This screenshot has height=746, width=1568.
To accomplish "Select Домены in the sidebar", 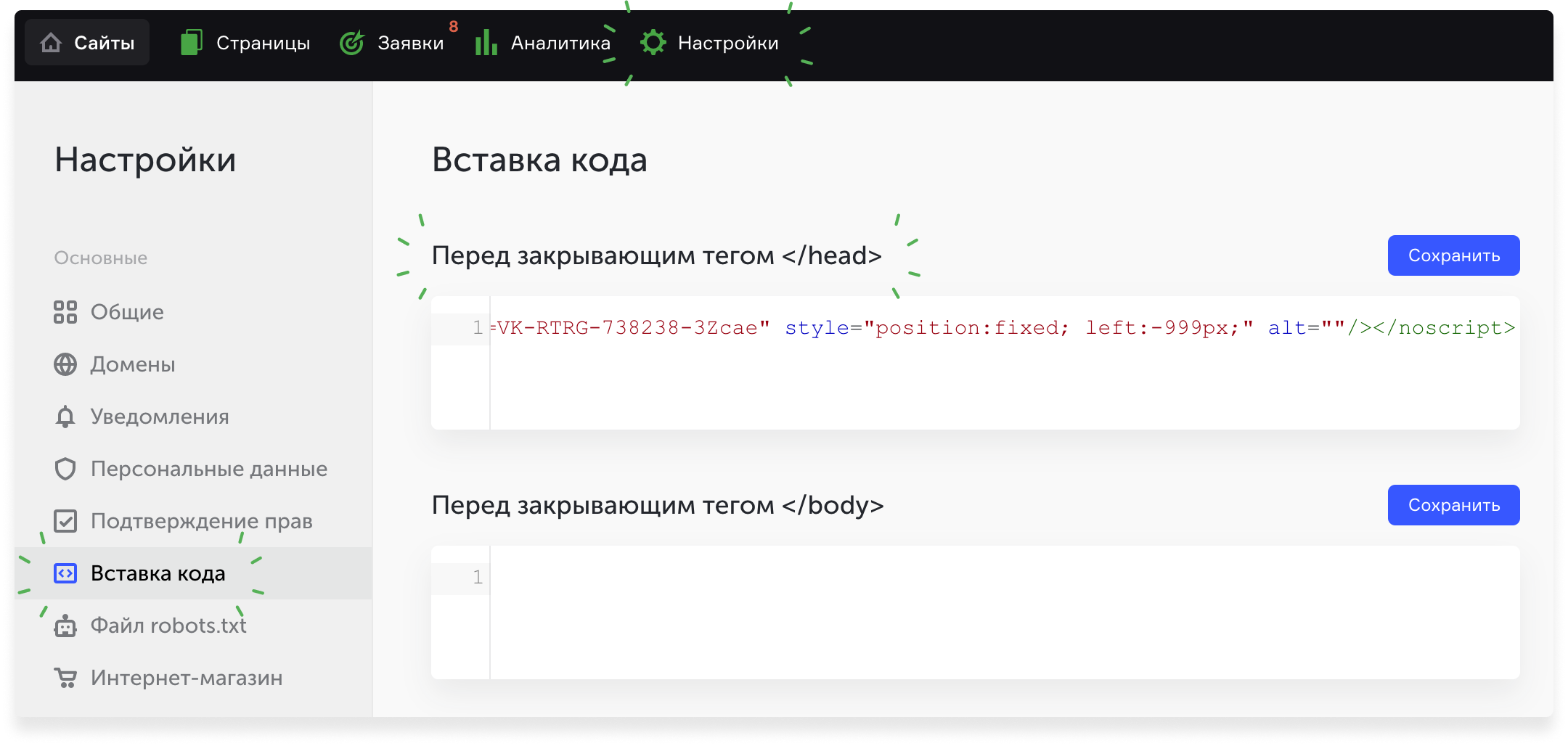I will point(193,364).
